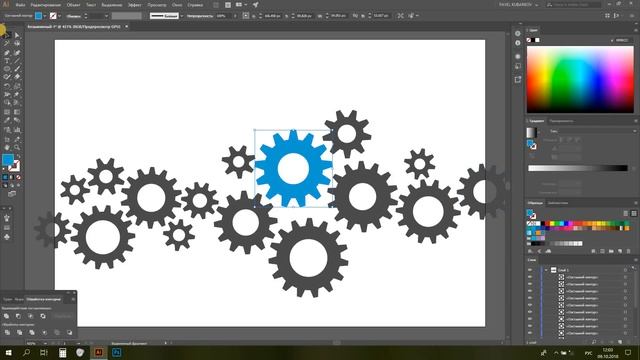Open the brush definition dropdown
The width and height of the screenshot is (640, 360).
click(x=182, y=16)
